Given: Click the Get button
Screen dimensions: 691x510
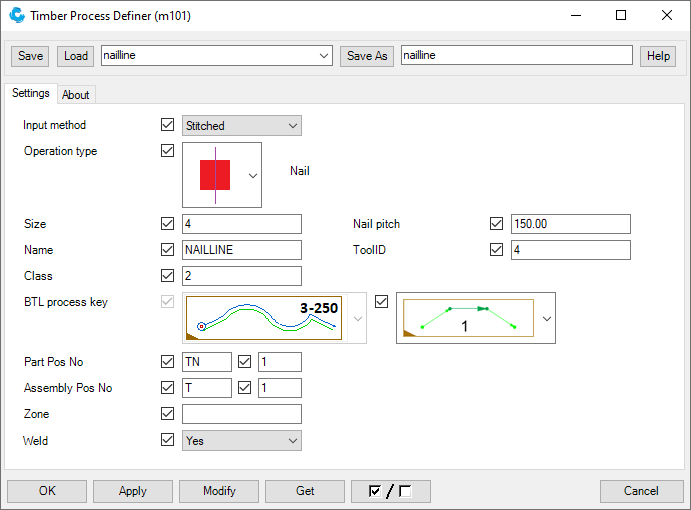Looking at the screenshot, I should (305, 491).
